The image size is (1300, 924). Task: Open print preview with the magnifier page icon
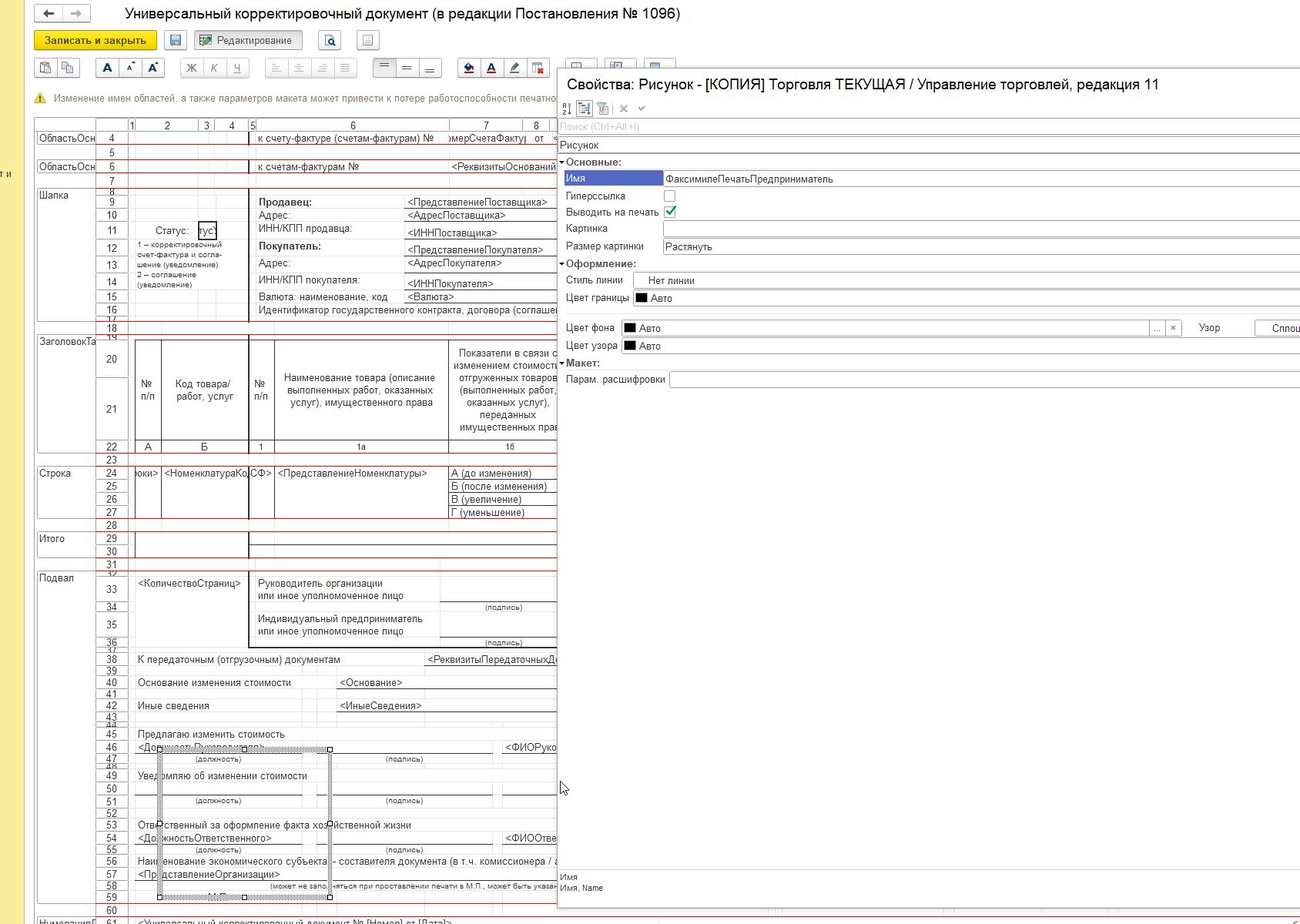tap(330, 40)
